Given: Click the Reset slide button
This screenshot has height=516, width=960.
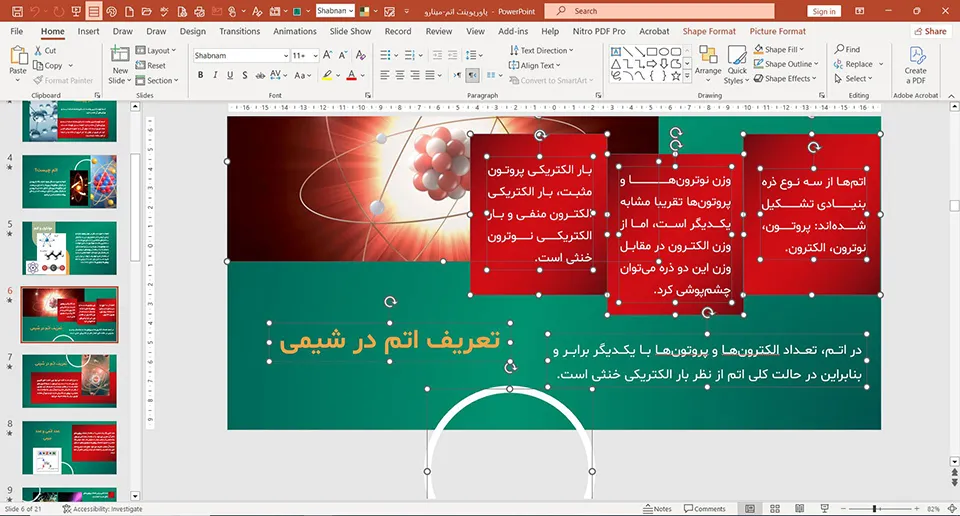Looking at the screenshot, I should [151, 65].
